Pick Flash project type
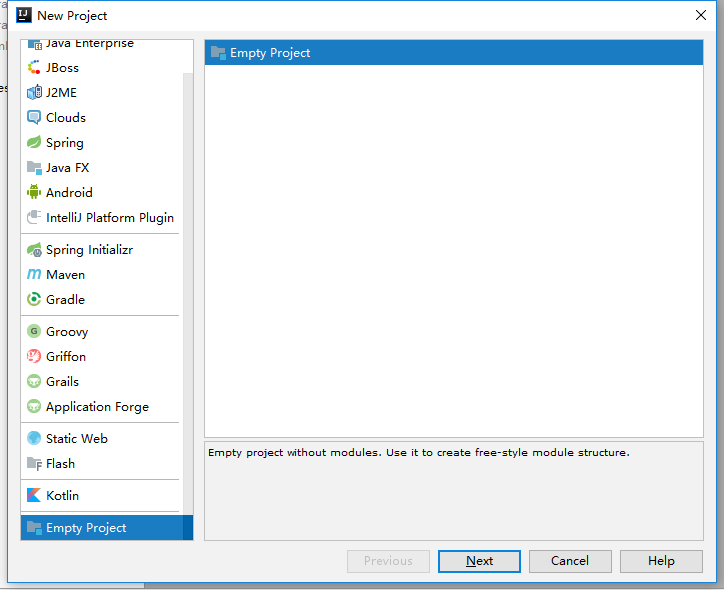724x590 pixels. click(x=100, y=463)
